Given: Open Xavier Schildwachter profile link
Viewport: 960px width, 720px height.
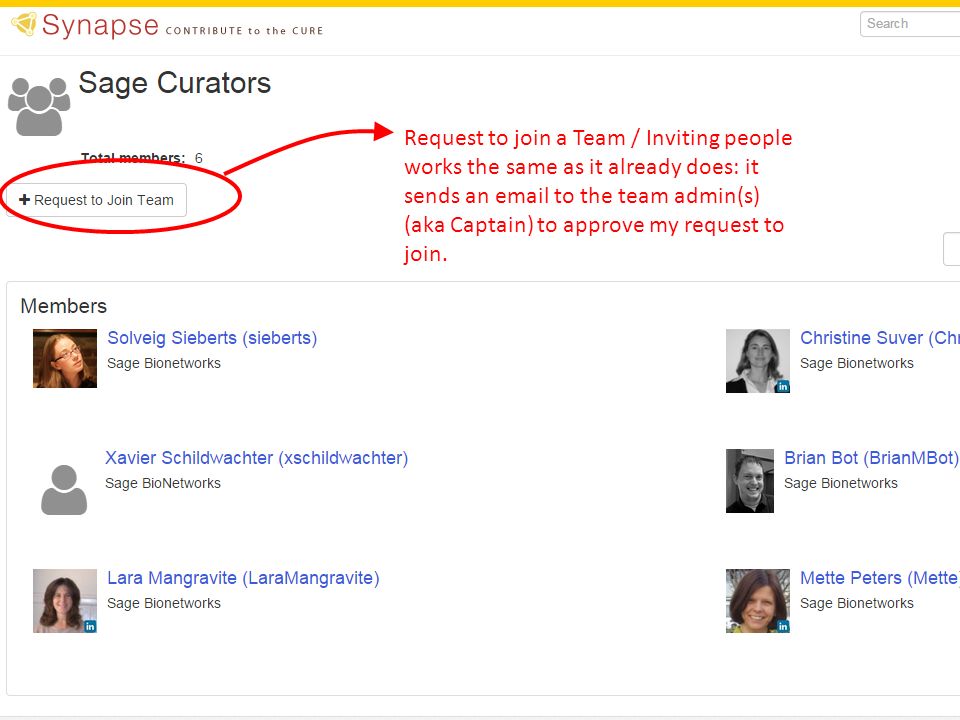Looking at the screenshot, I should point(257,458).
